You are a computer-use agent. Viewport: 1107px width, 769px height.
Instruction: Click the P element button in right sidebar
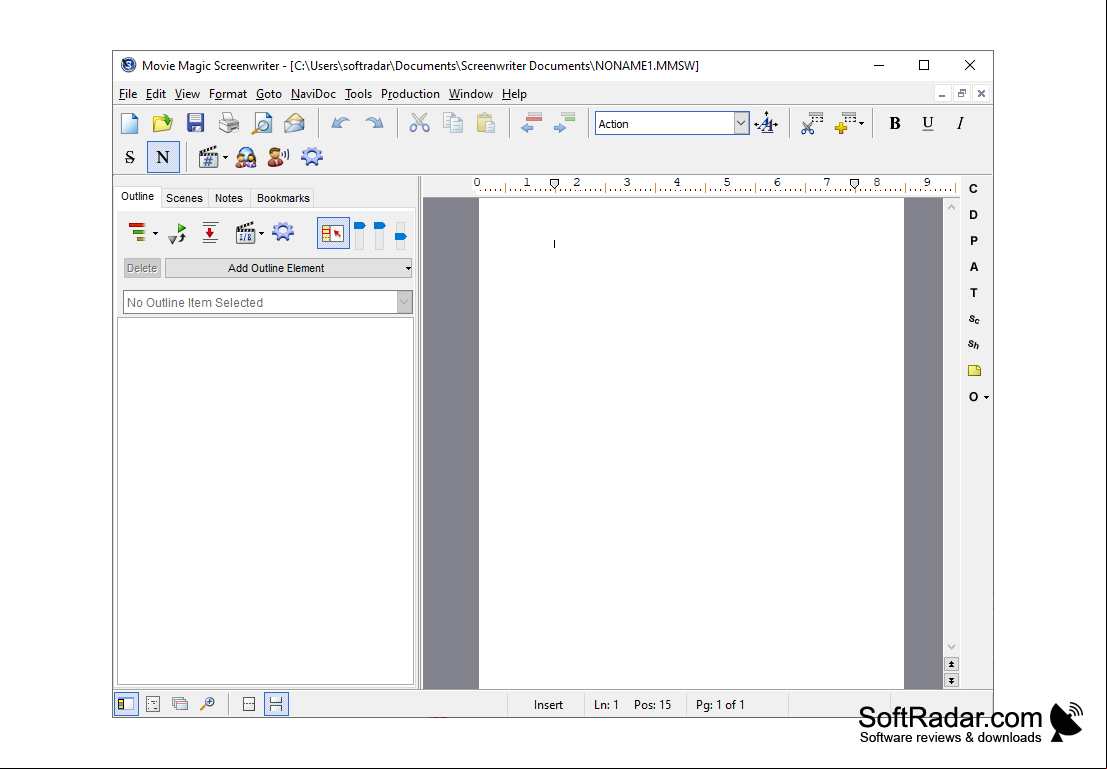(x=974, y=241)
